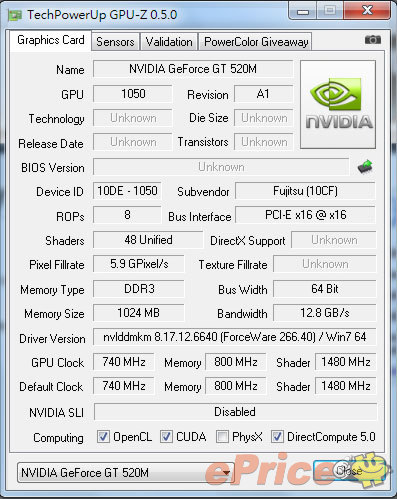Open the GeForce GT 520M GPU dropdown
This screenshot has width=397, height=499.
126,472
